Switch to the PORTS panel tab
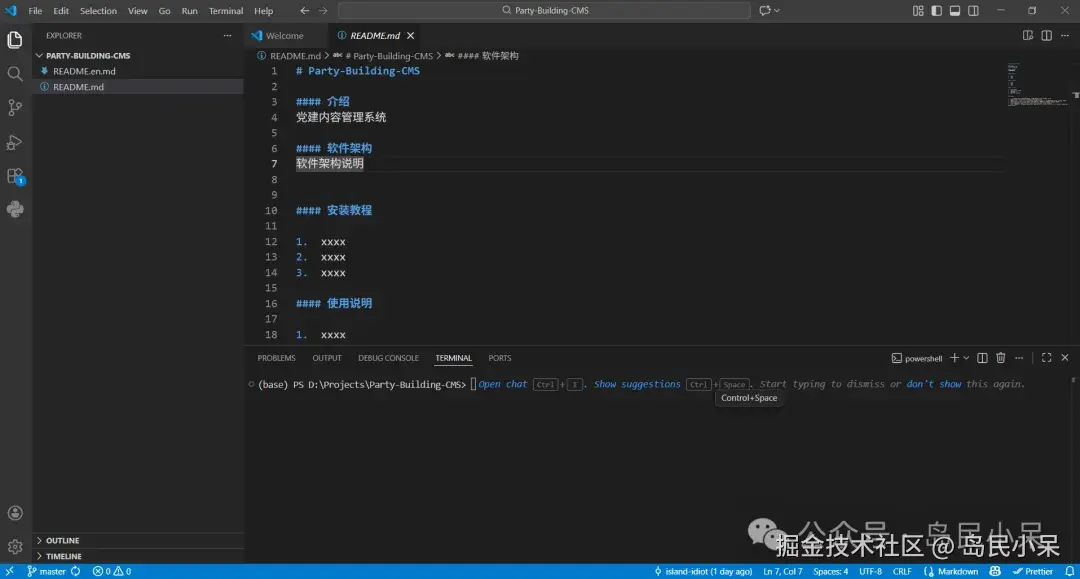 pos(499,358)
